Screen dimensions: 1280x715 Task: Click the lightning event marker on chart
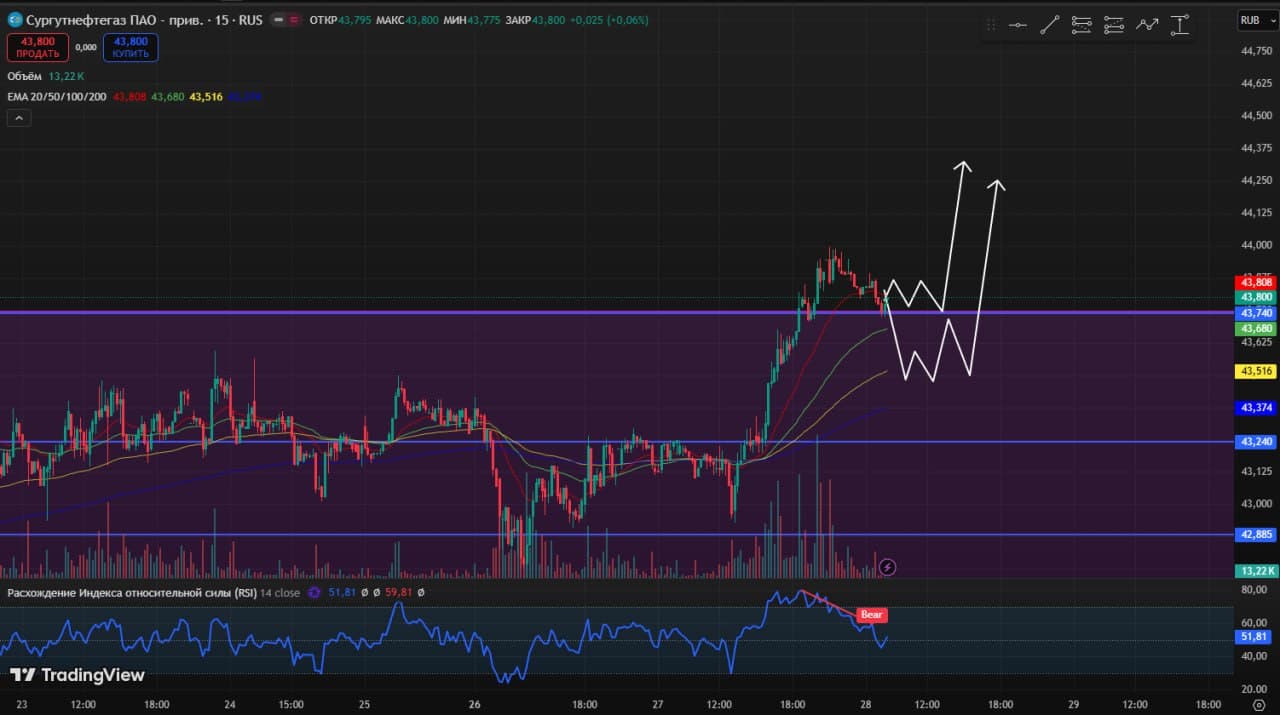point(887,567)
